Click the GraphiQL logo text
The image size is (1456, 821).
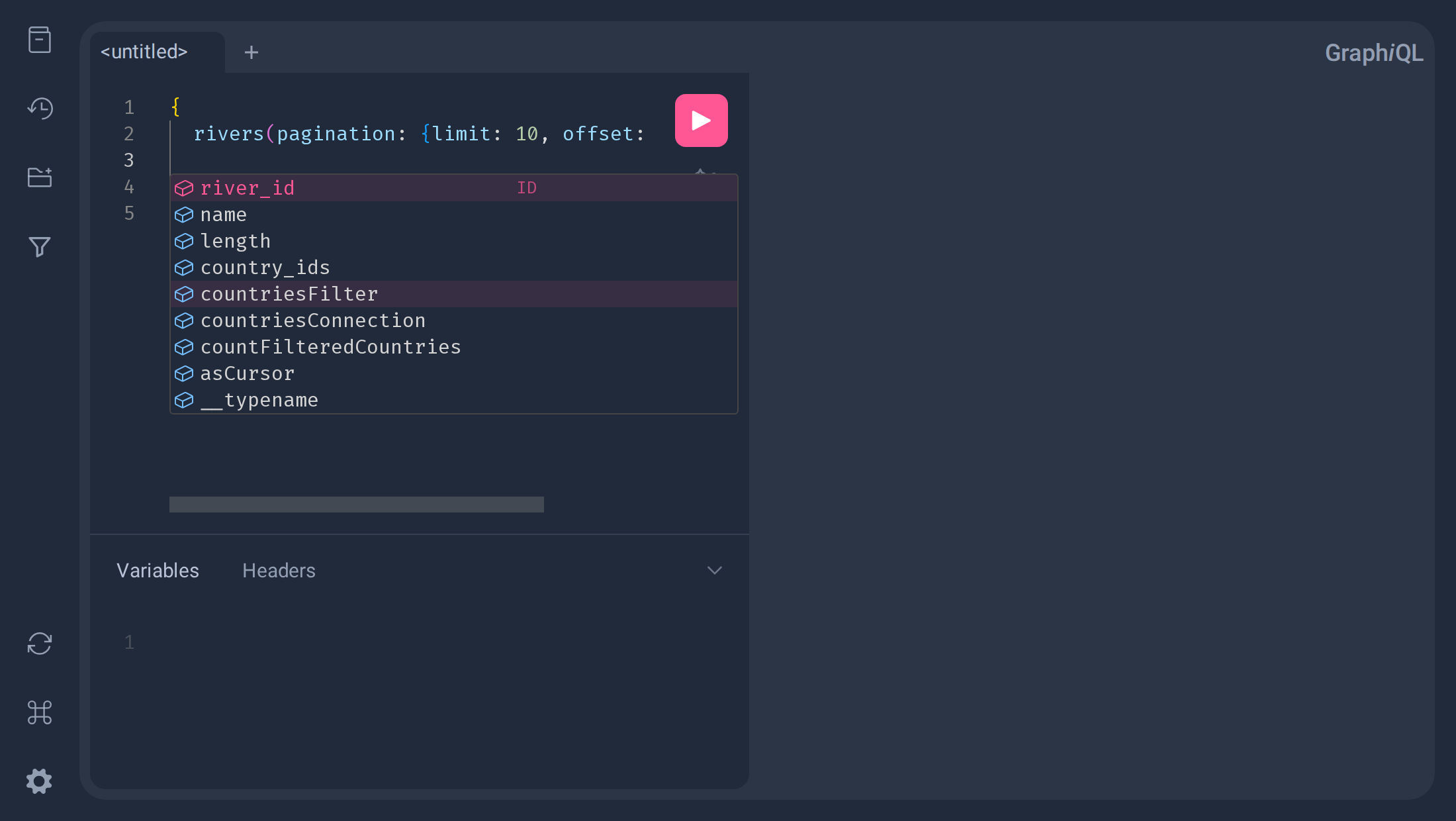click(x=1374, y=53)
